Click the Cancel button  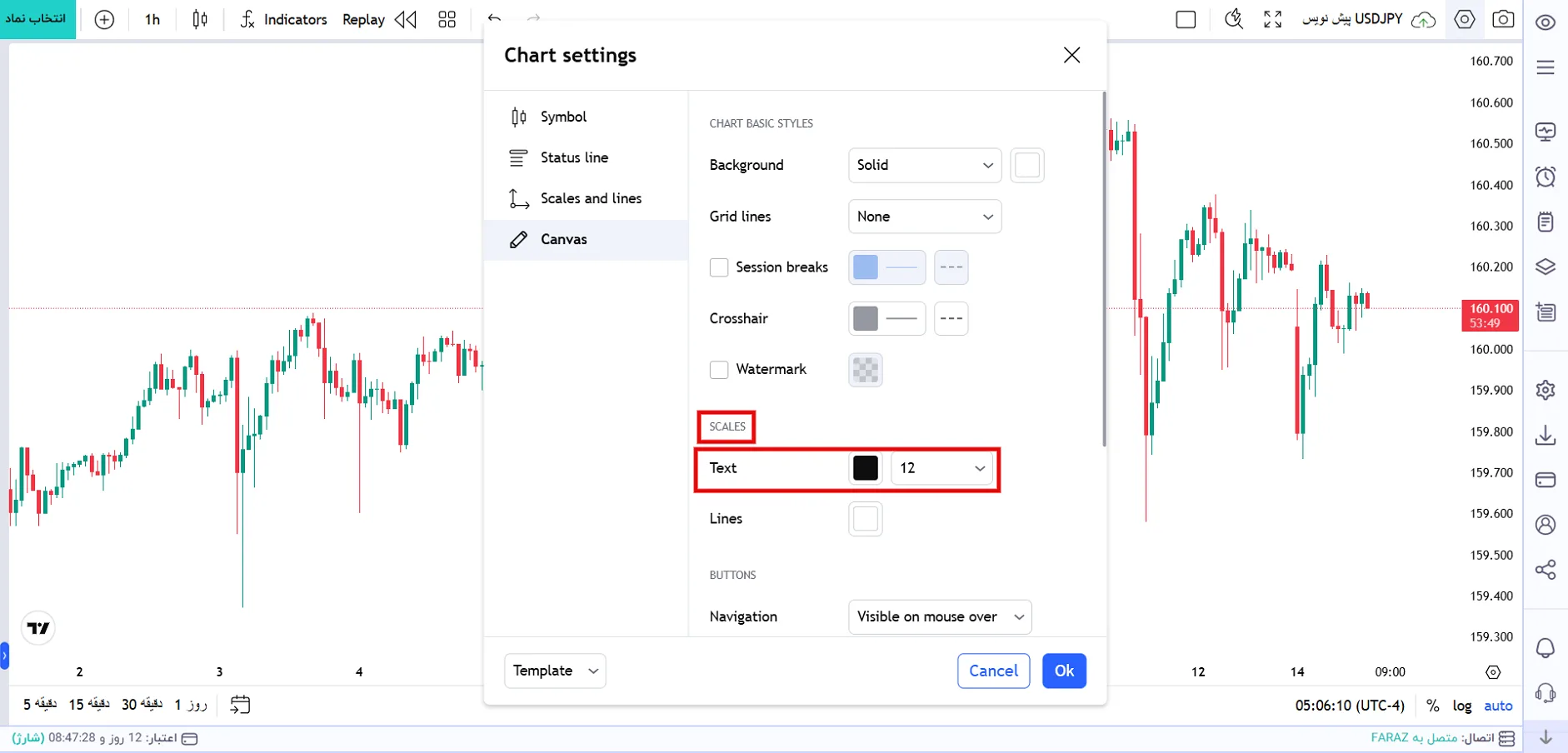[993, 671]
